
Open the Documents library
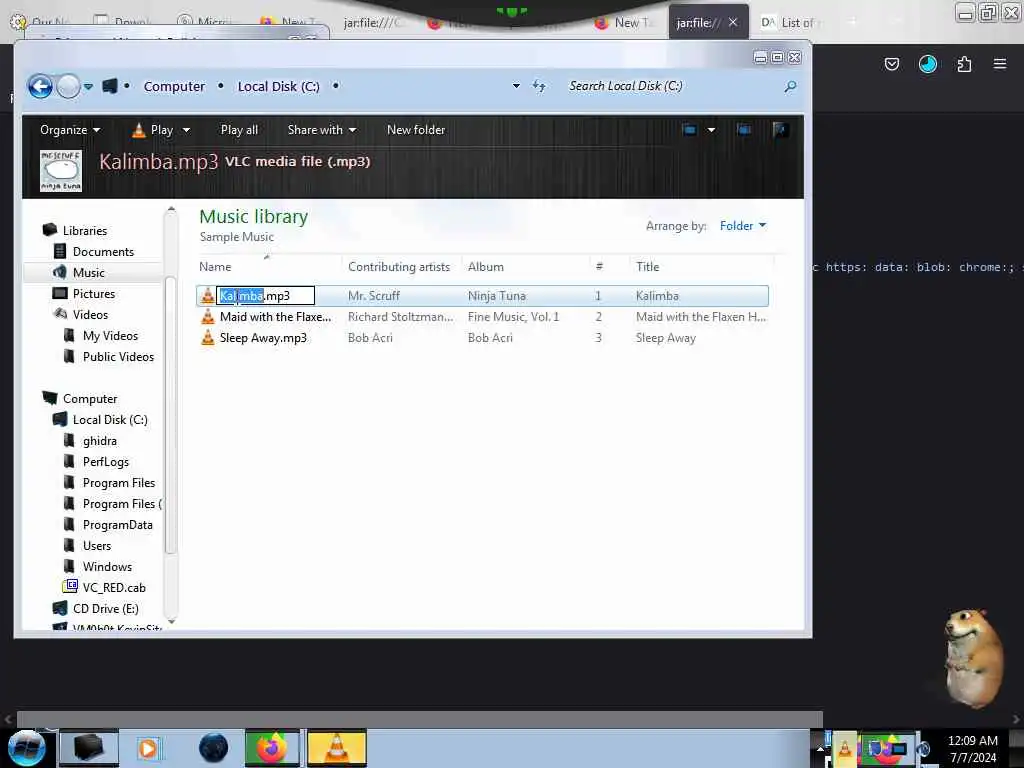103,251
